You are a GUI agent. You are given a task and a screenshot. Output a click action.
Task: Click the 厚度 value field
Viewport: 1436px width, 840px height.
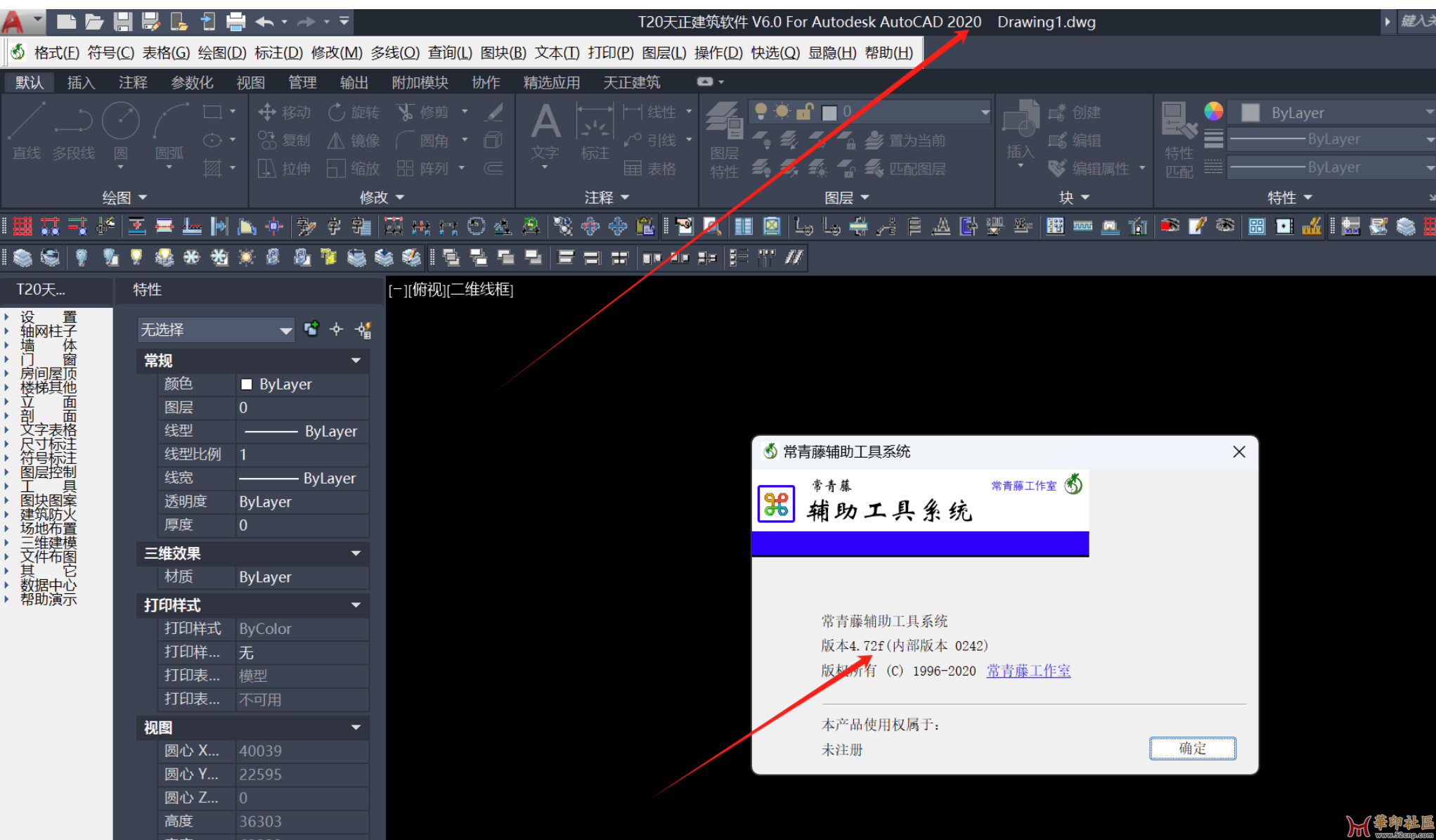click(302, 525)
